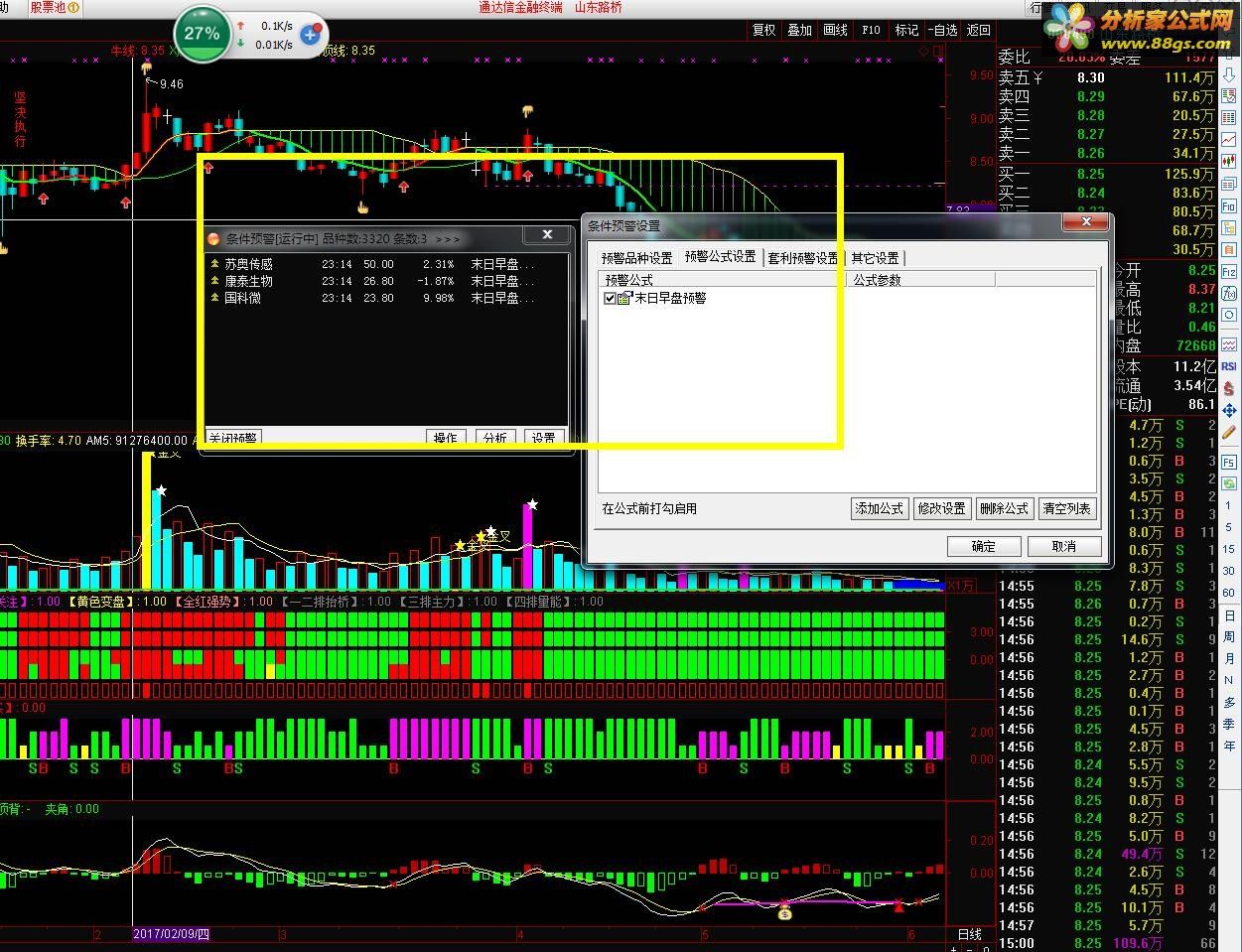This screenshot has width=1242, height=952.
Task: Switch to 预警品种设置 tab
Action: [636, 258]
